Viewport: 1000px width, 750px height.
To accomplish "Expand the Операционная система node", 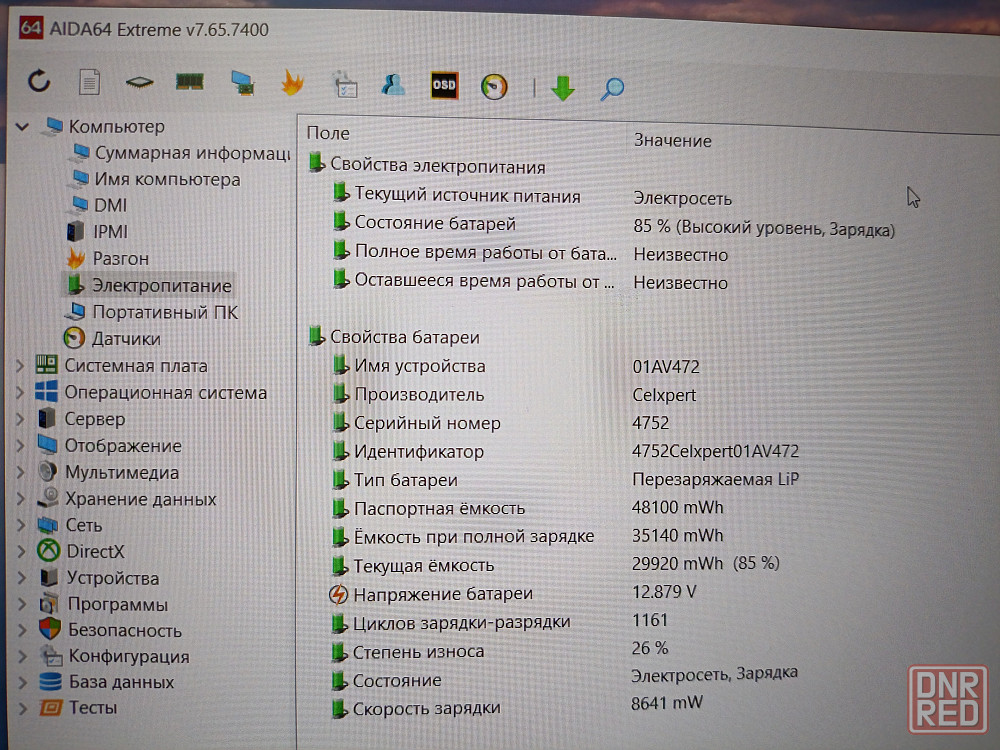I will tap(20, 393).
